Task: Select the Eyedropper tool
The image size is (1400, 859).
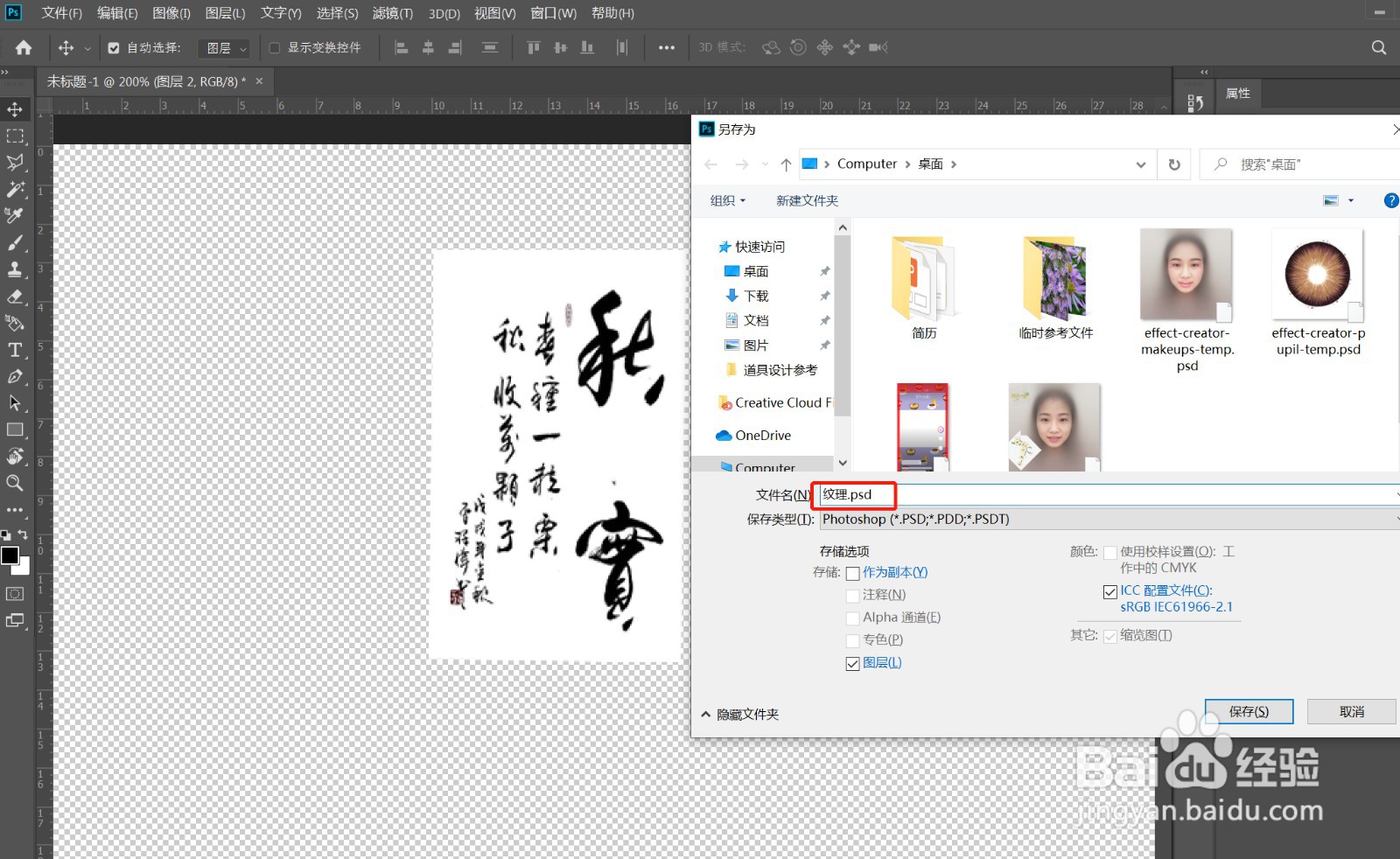Action: click(15, 215)
